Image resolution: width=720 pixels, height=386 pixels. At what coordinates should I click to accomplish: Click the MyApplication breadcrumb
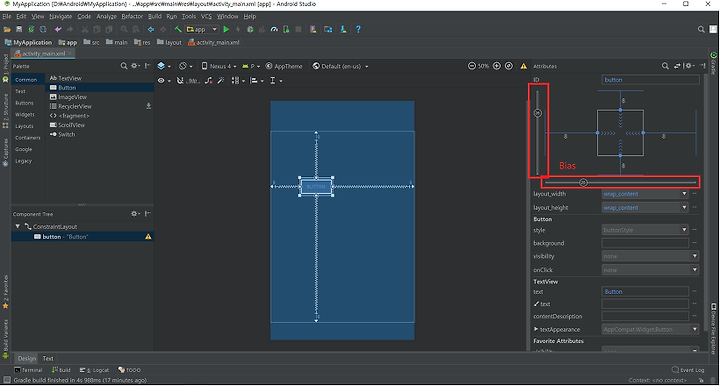(x=28, y=42)
